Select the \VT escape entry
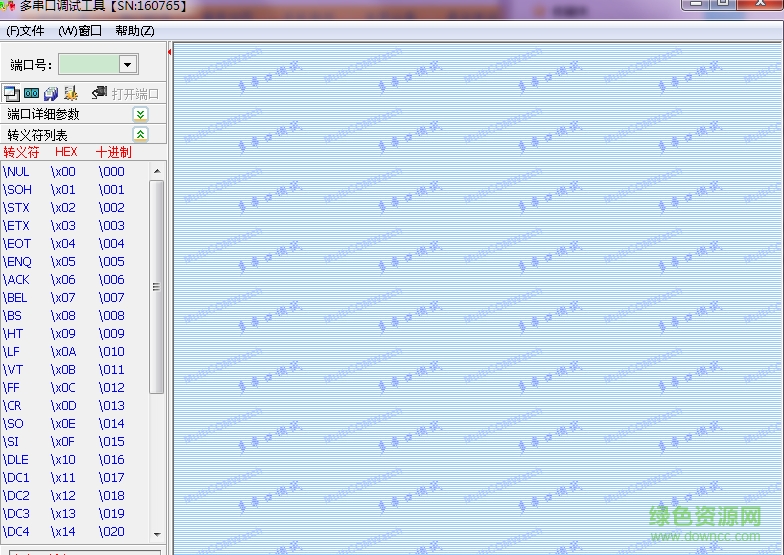Image resolution: width=784 pixels, height=555 pixels. click(x=12, y=370)
